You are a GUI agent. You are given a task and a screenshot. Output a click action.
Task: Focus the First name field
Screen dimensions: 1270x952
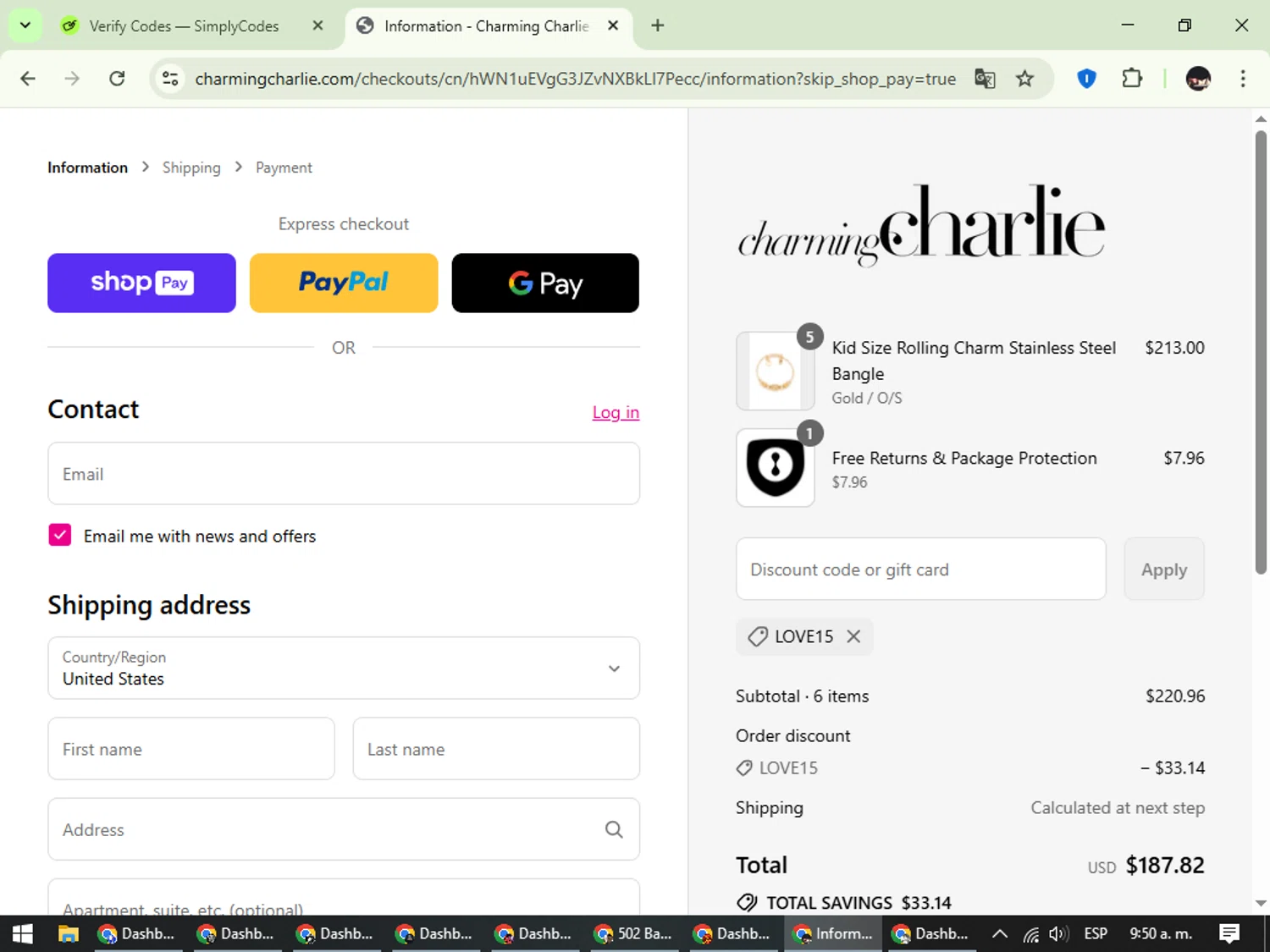coord(191,749)
